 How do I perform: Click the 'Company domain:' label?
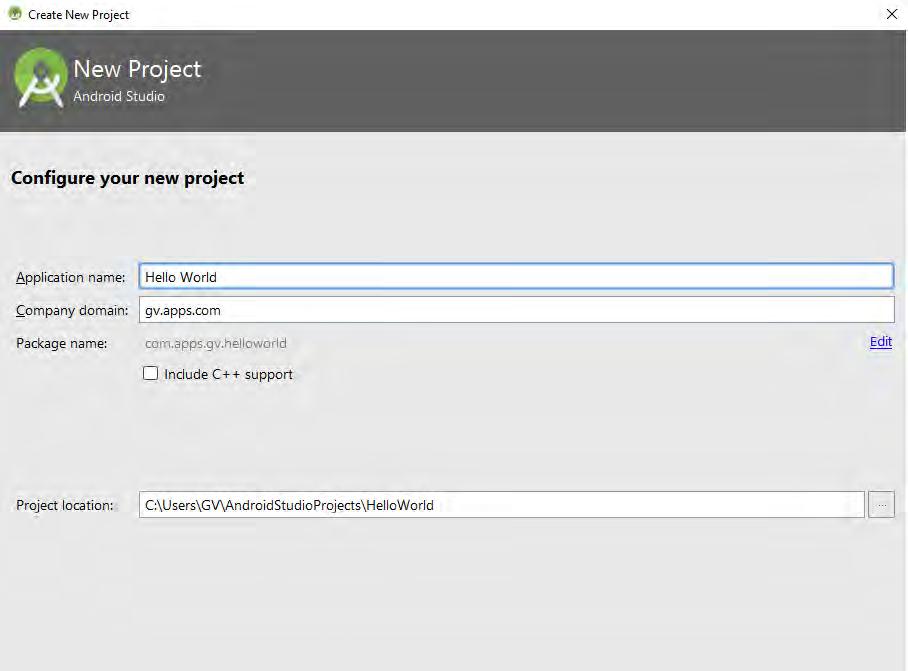point(72,310)
